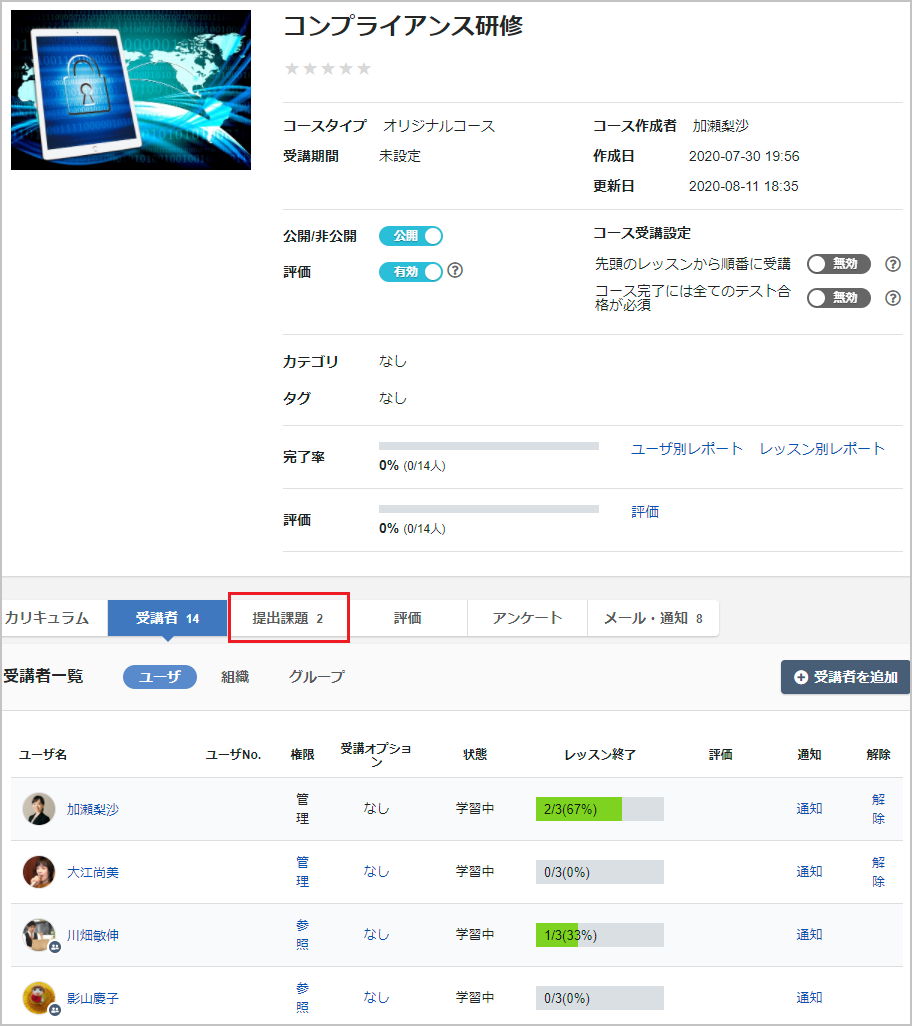Click 受講者を追加 button
912x1026 pixels.
[845, 677]
